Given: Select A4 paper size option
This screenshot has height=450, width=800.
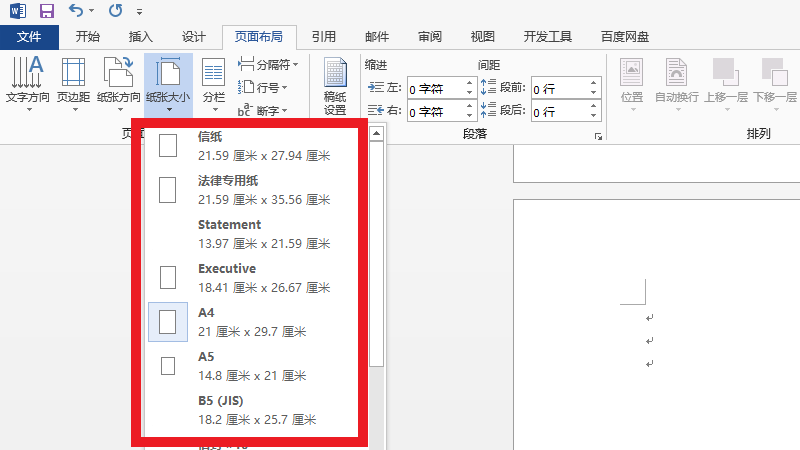Looking at the screenshot, I should click(250, 321).
